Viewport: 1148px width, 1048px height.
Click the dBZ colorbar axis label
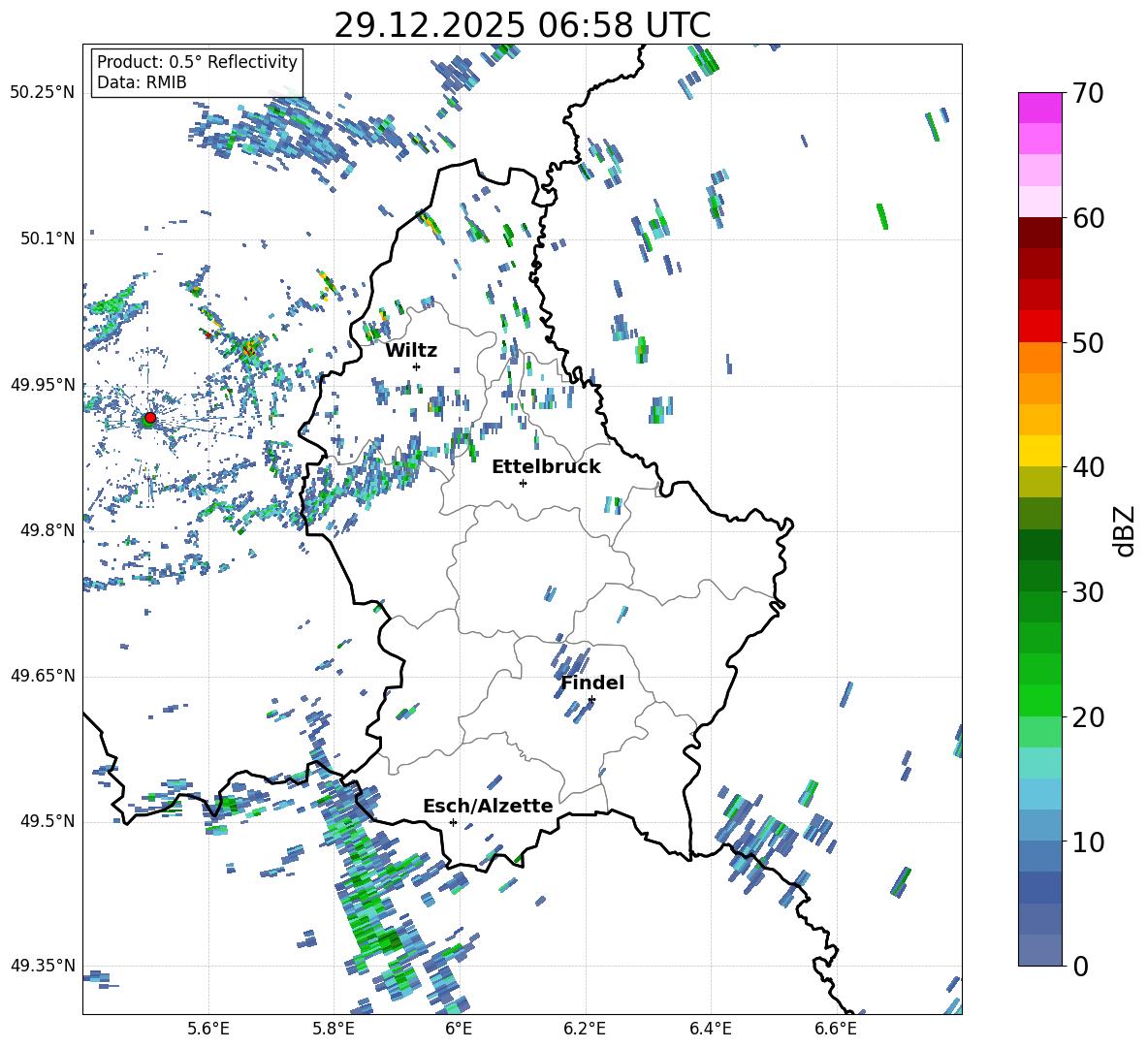click(x=1126, y=530)
